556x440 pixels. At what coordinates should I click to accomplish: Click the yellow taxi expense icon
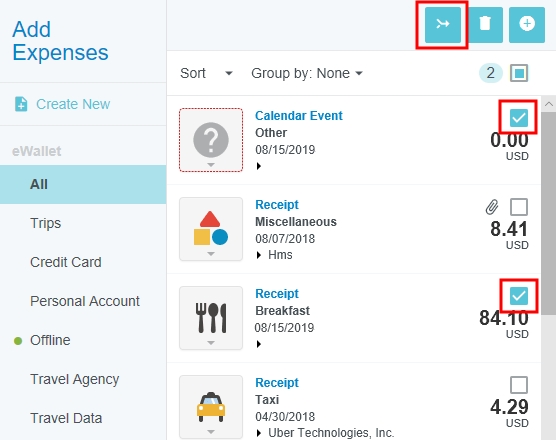[x=211, y=407]
